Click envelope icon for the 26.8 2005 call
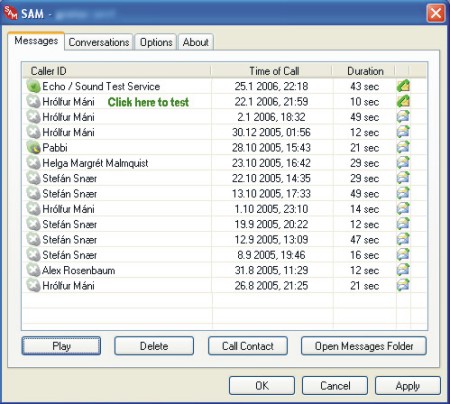This screenshot has width=450, height=404. point(403,286)
